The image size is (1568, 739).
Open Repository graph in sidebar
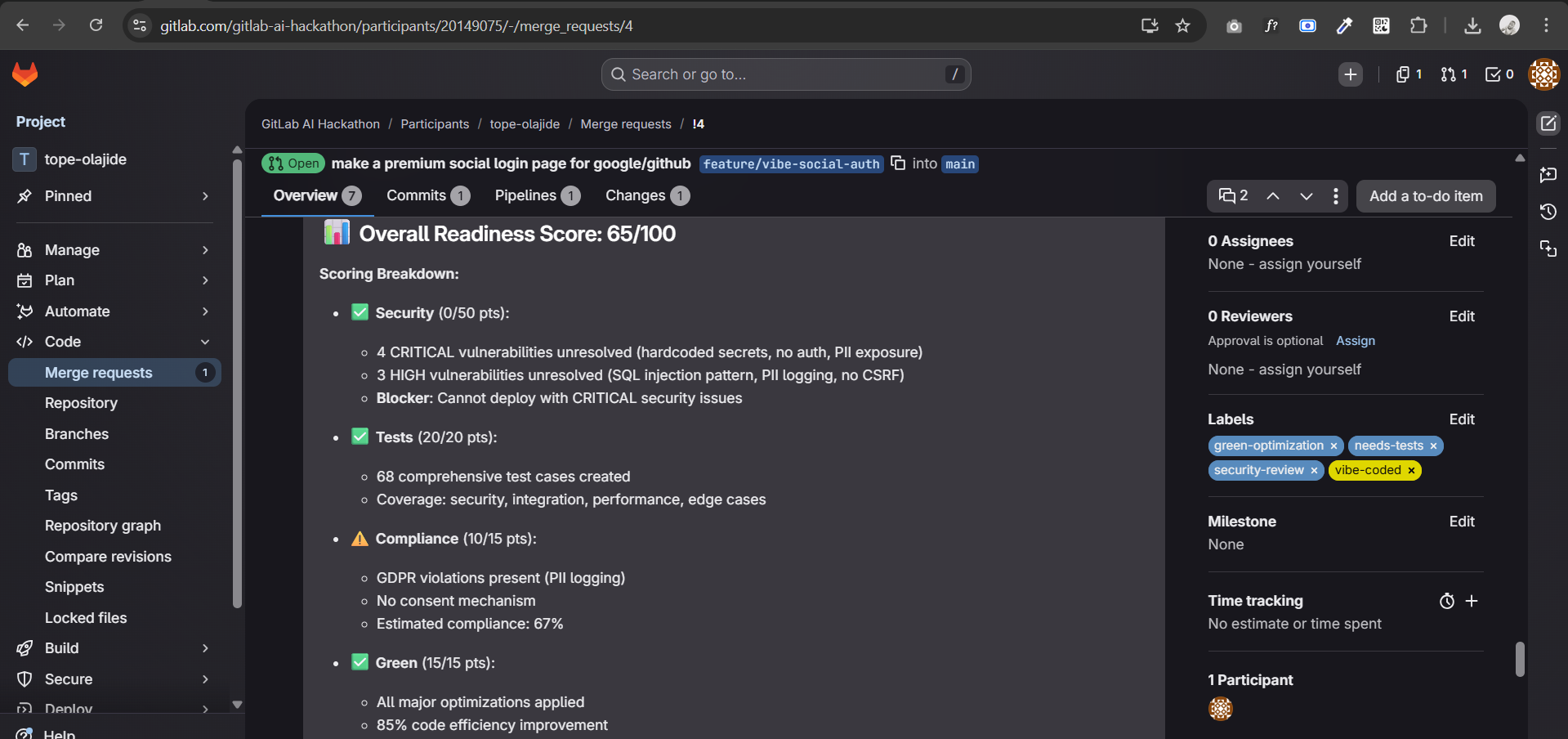click(114, 526)
